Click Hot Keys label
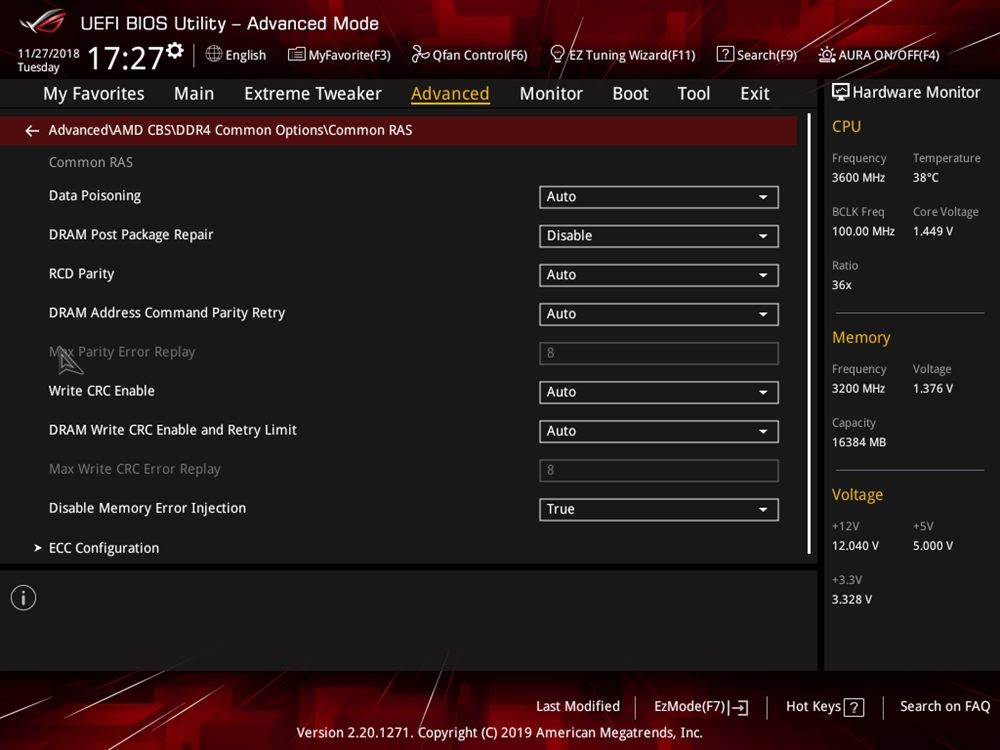 (813, 707)
